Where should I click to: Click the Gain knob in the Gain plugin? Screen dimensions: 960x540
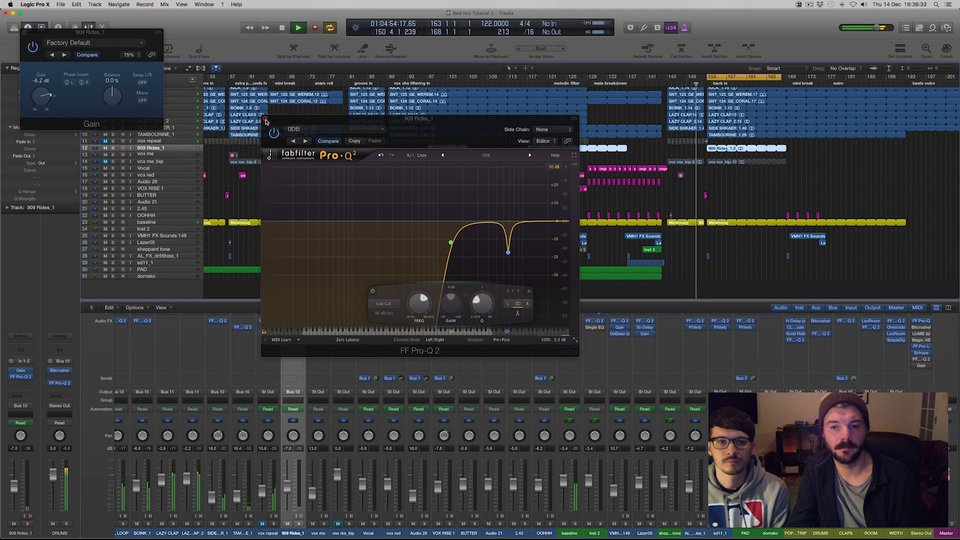click(x=42, y=96)
